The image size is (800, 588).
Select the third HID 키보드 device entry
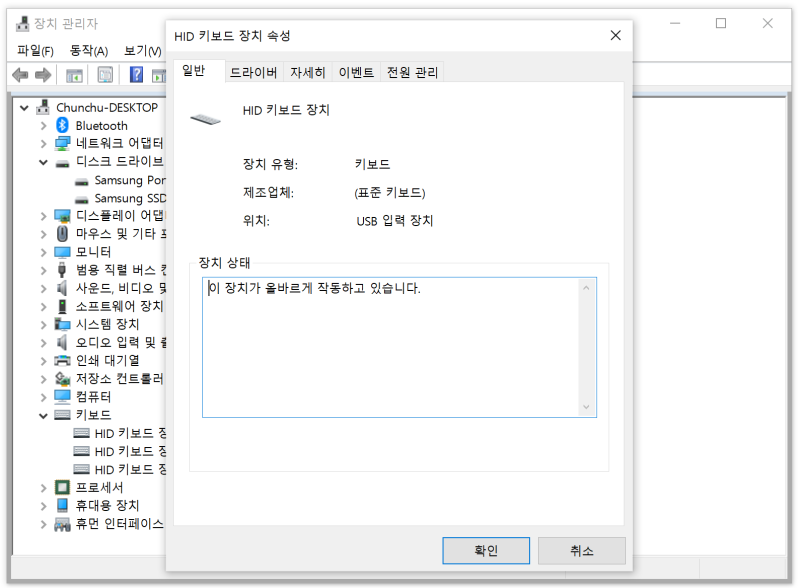[x=120, y=469]
